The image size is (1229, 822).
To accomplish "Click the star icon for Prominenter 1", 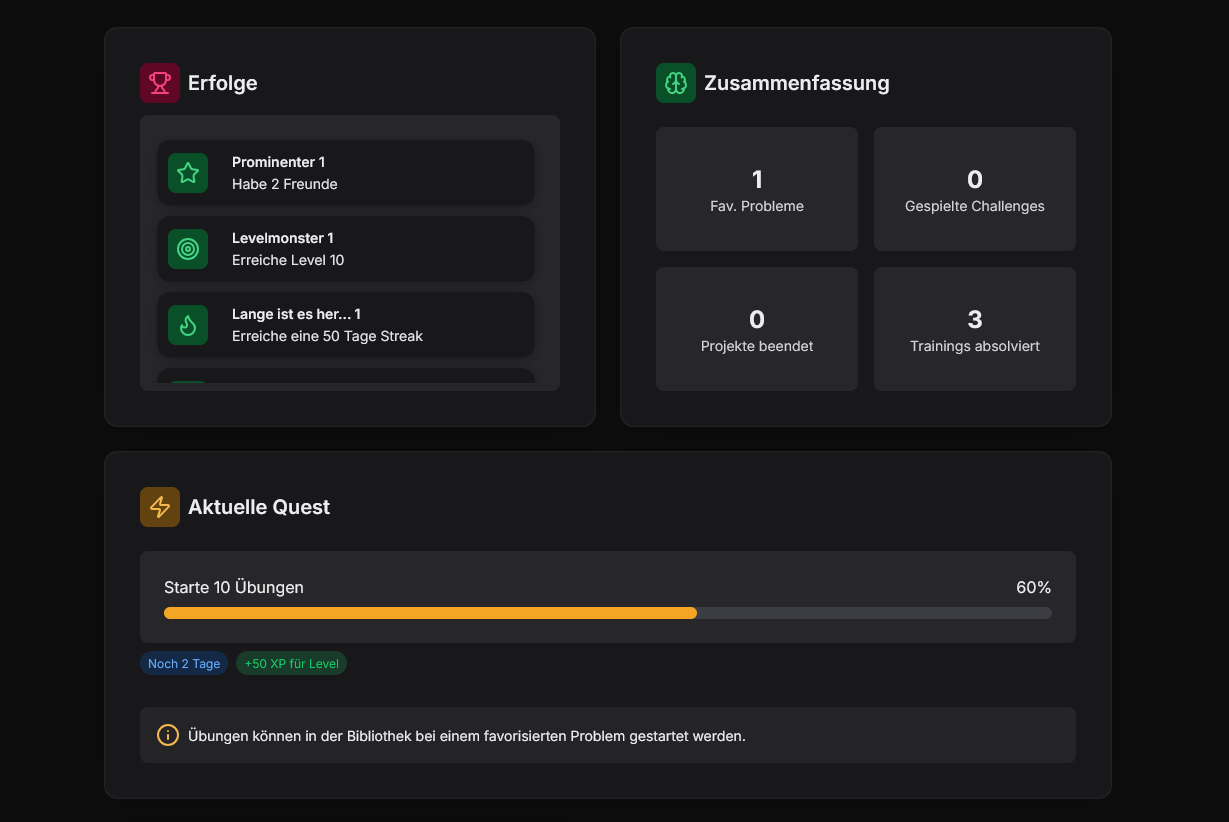I will 188,173.
